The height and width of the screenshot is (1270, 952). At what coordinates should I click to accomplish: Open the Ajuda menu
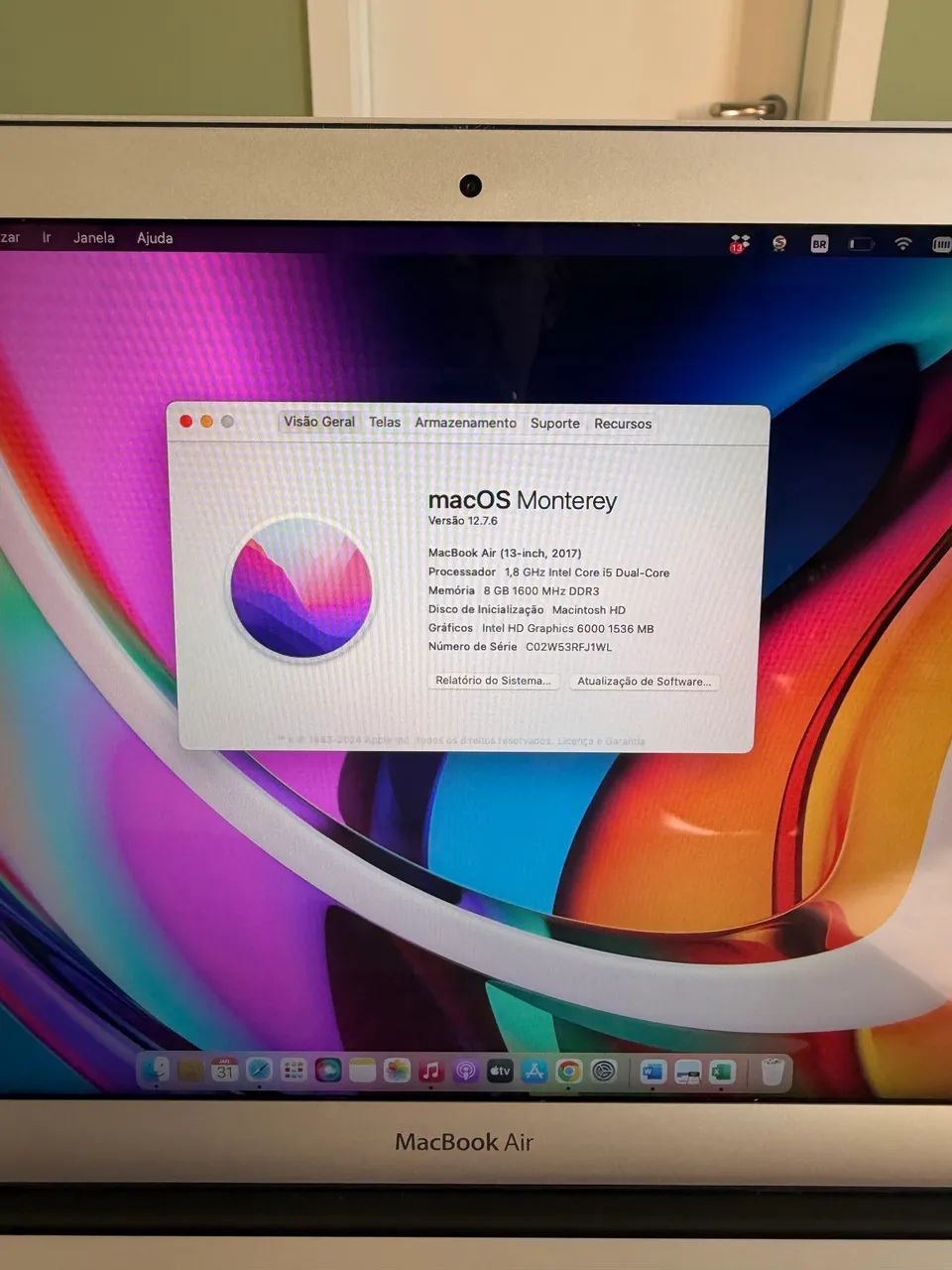154,238
